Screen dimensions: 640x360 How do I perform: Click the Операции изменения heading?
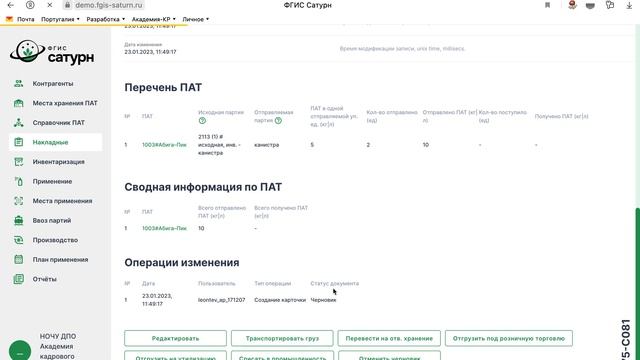(x=182, y=262)
